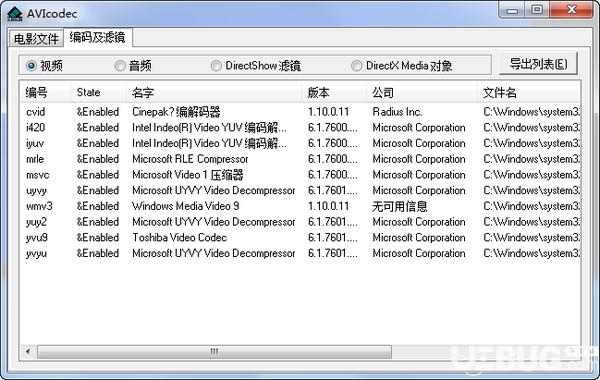This screenshot has height=380, width=600.
Task: Click Microsoft RLE Compressor name
Action: (x=190, y=159)
